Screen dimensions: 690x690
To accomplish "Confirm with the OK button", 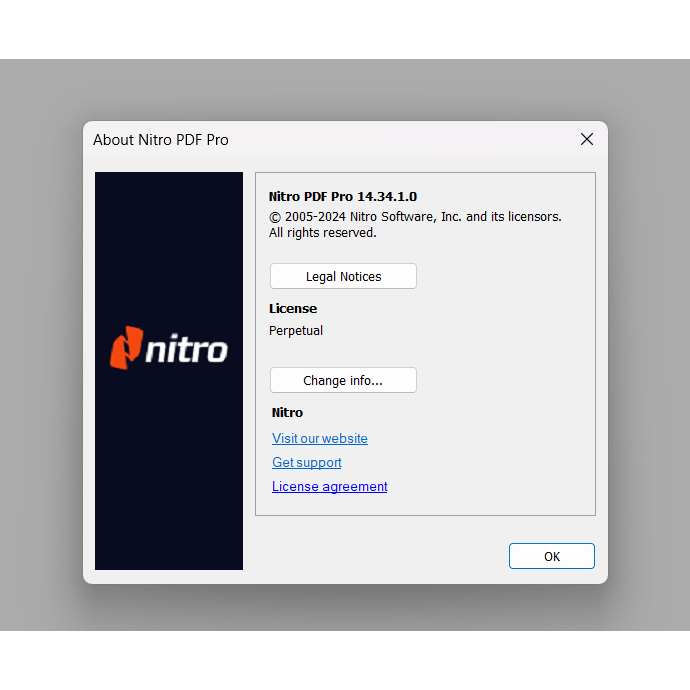I will click(x=552, y=556).
